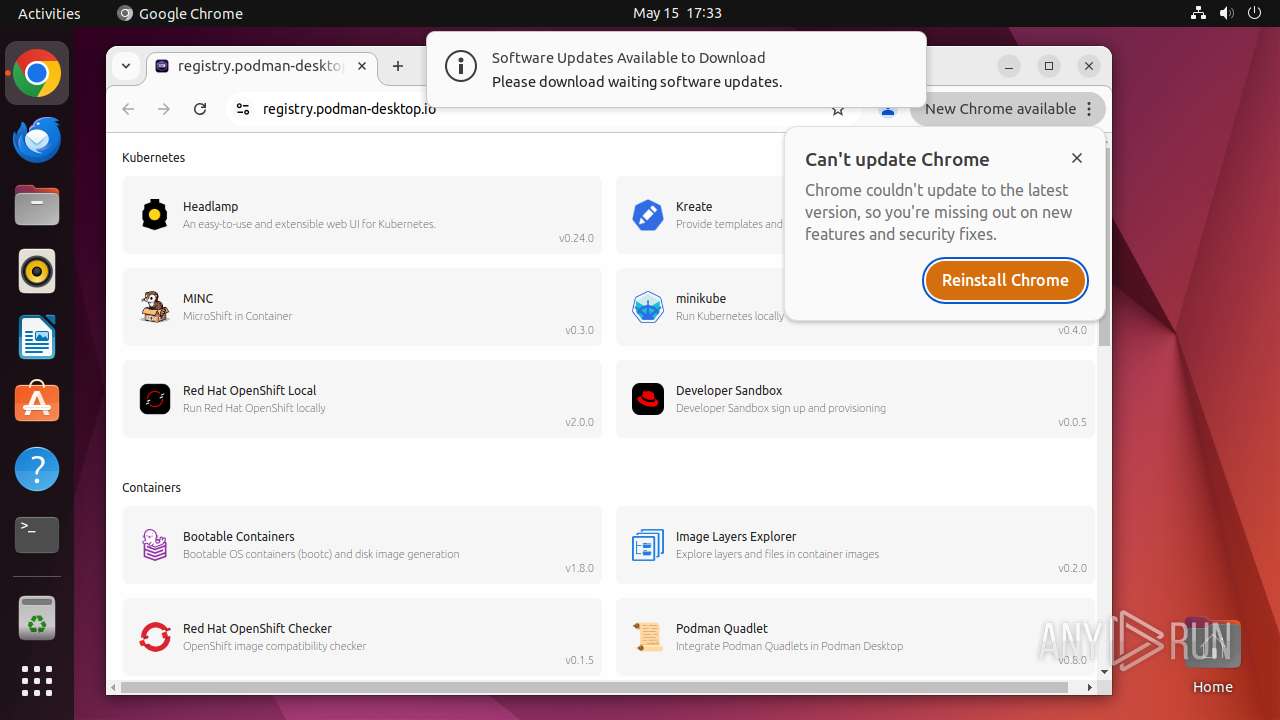This screenshot has height=720, width=1280.
Task: Click Image Layers Explorer version v0.2.0
Action: pyautogui.click(x=1072, y=569)
